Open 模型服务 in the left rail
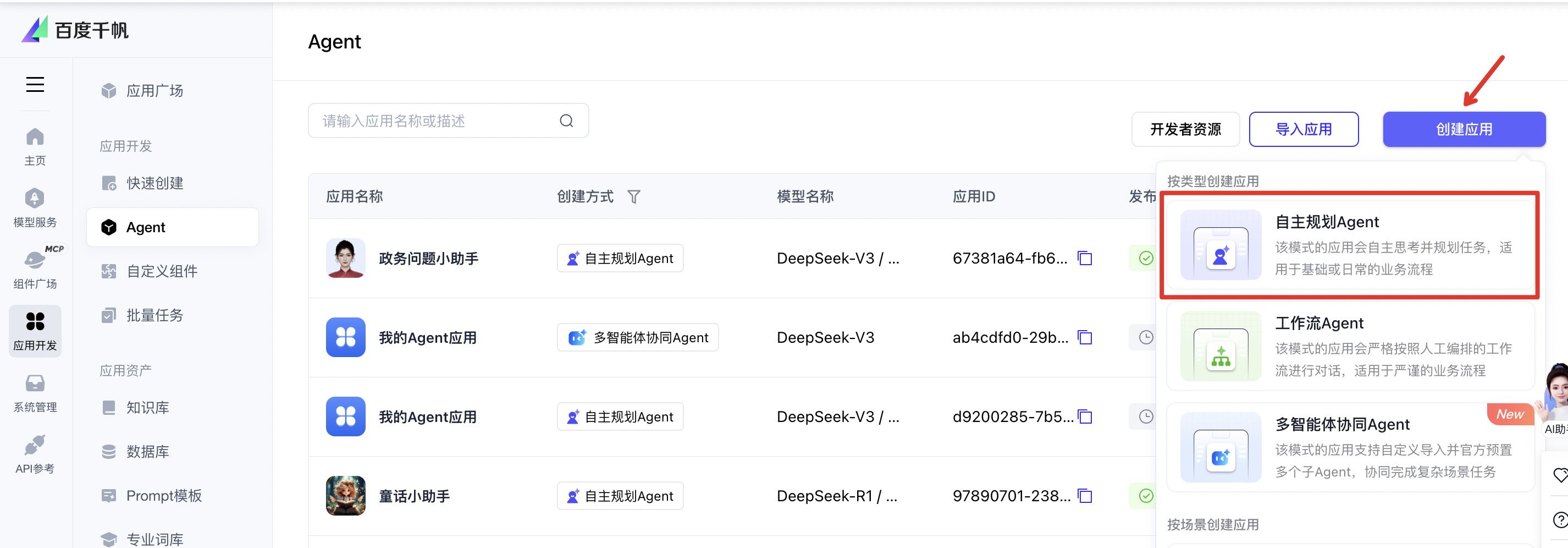 click(35, 207)
